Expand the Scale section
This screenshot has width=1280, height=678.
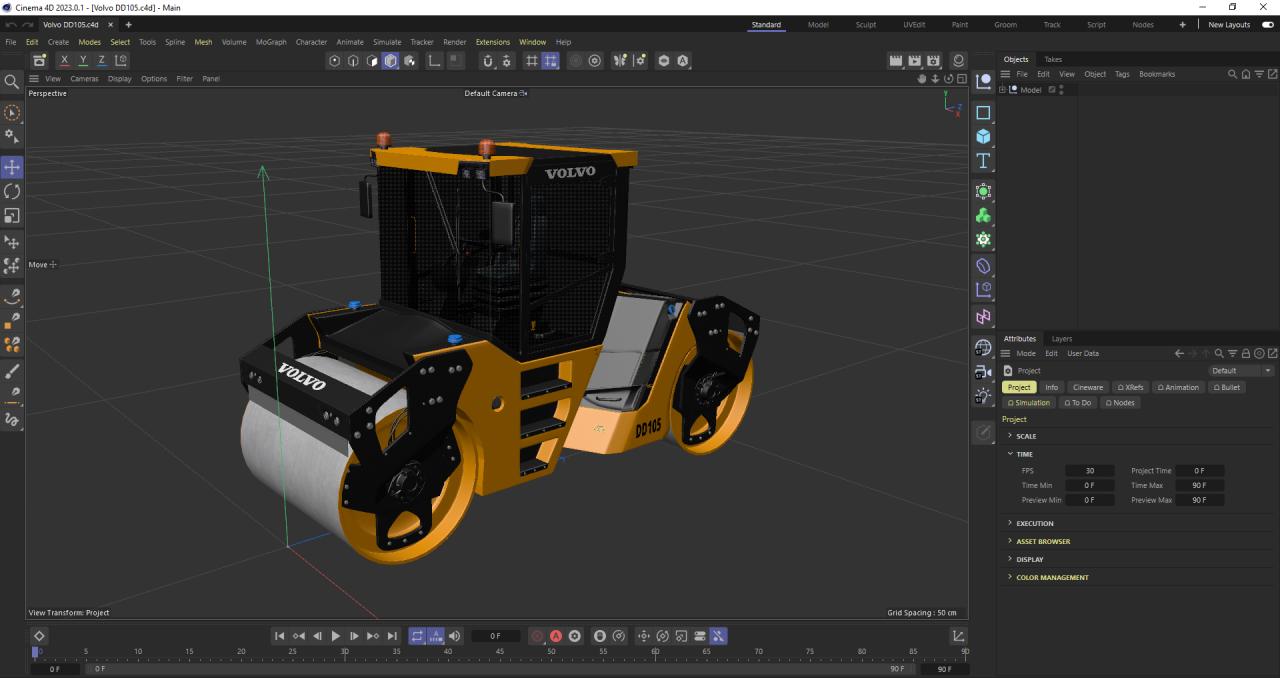coord(1010,436)
